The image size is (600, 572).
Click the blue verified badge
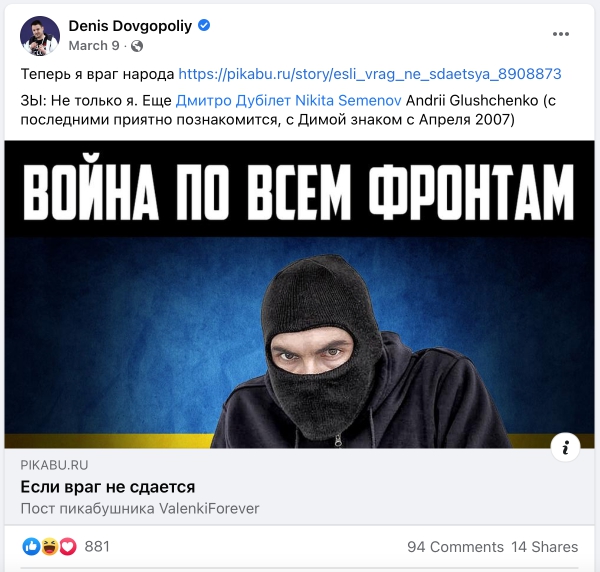point(204,26)
